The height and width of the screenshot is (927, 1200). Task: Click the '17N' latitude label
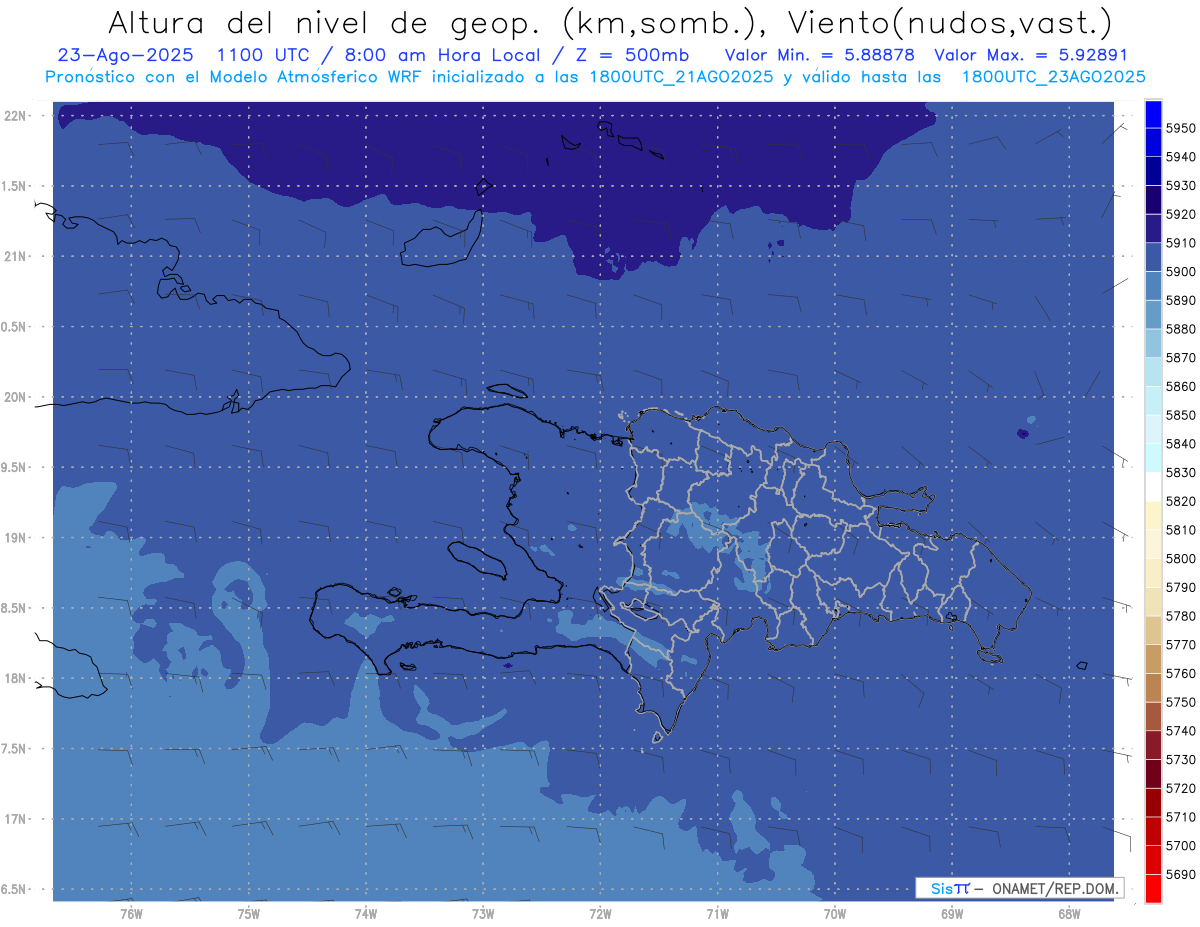coord(17,819)
